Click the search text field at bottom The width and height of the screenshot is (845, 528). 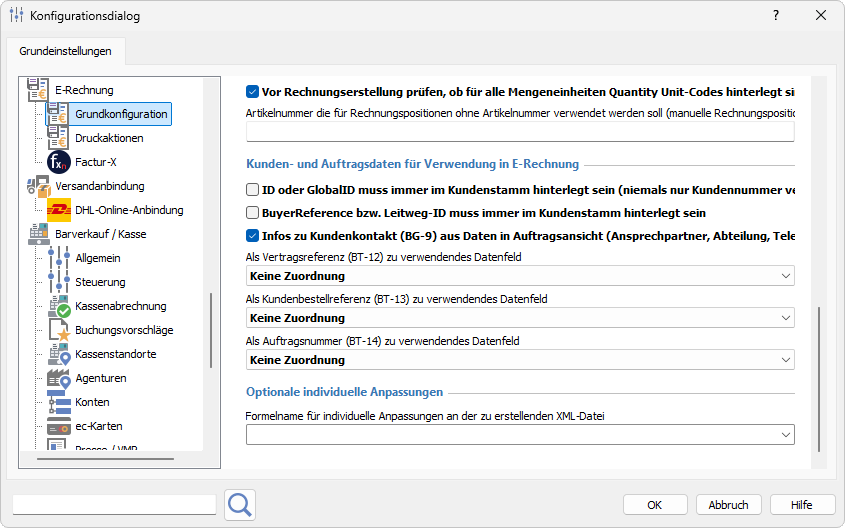click(x=114, y=505)
